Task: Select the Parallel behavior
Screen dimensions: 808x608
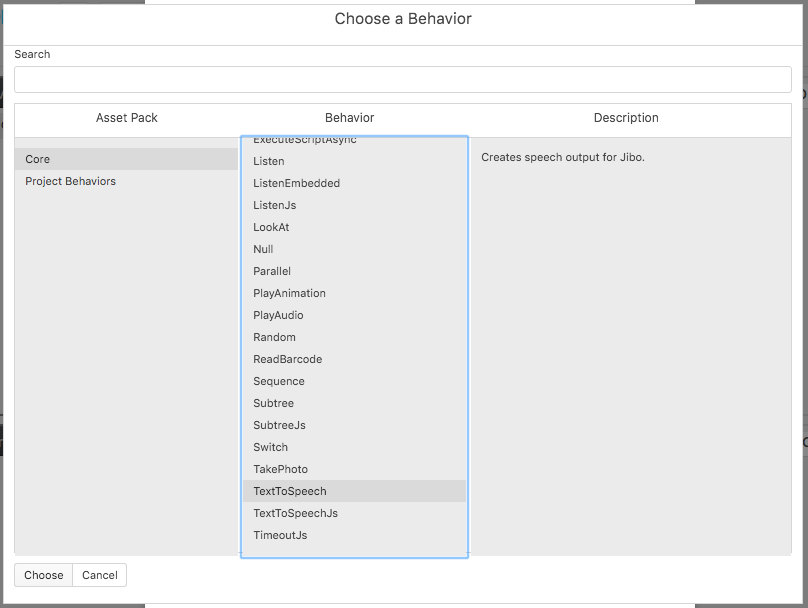Action: click(272, 271)
